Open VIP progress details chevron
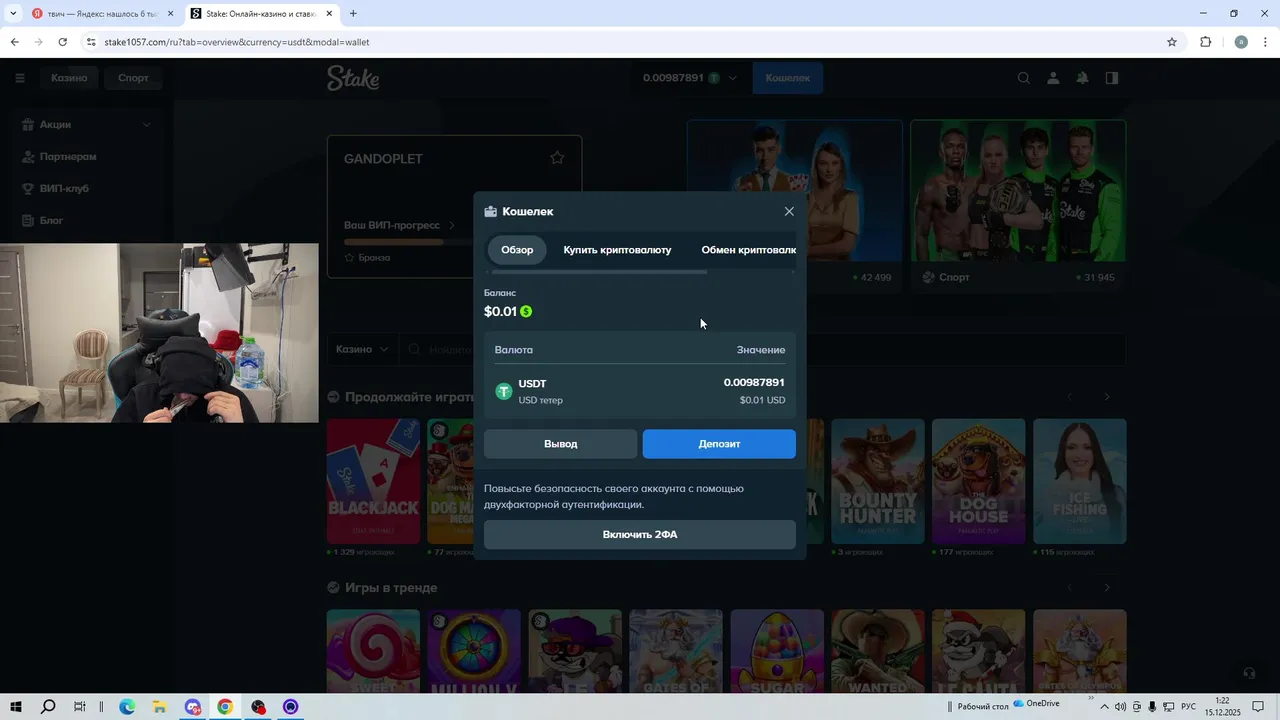The width and height of the screenshot is (1280, 720). pos(451,225)
